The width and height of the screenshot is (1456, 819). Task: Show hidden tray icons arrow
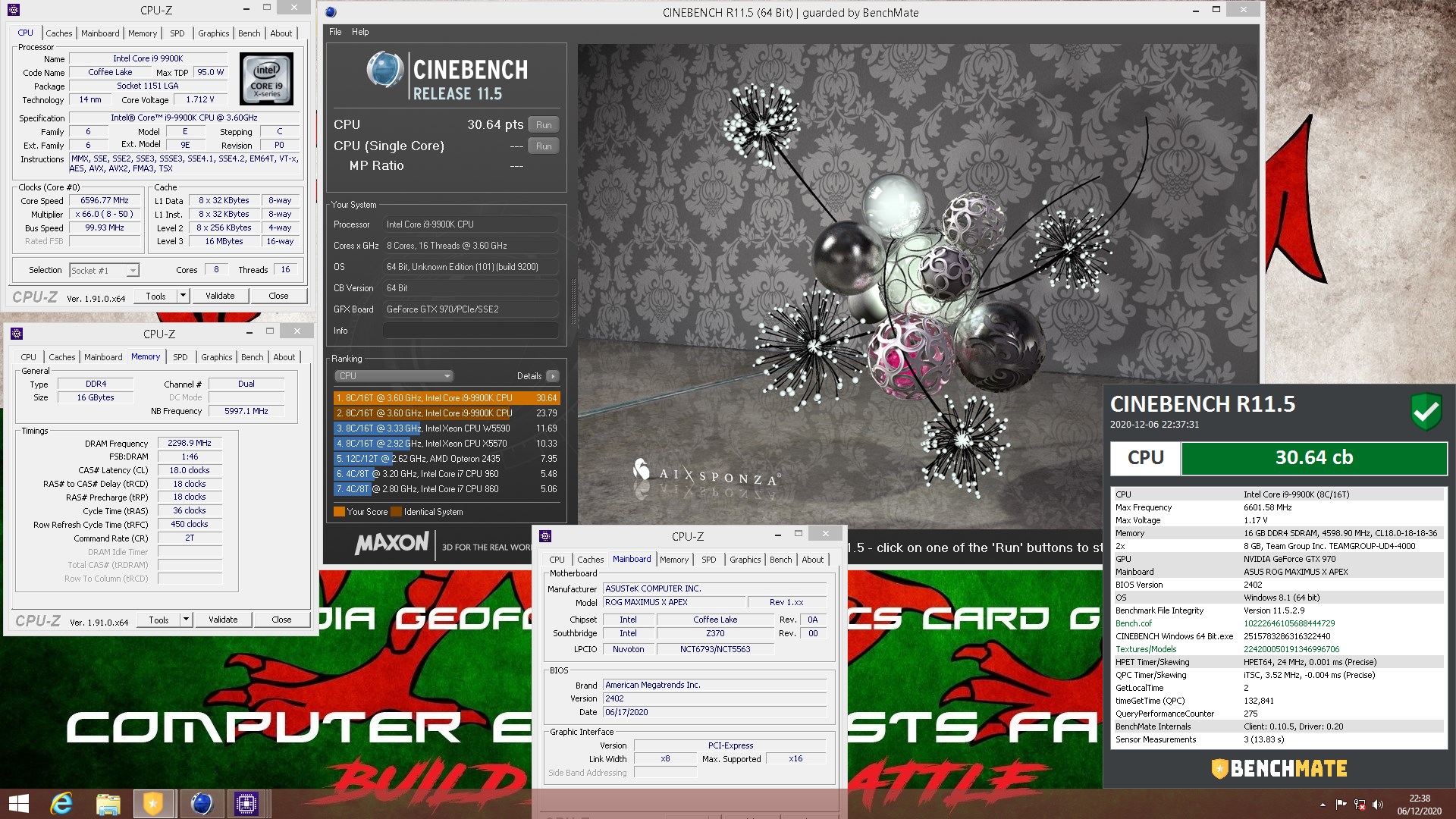(1323, 804)
